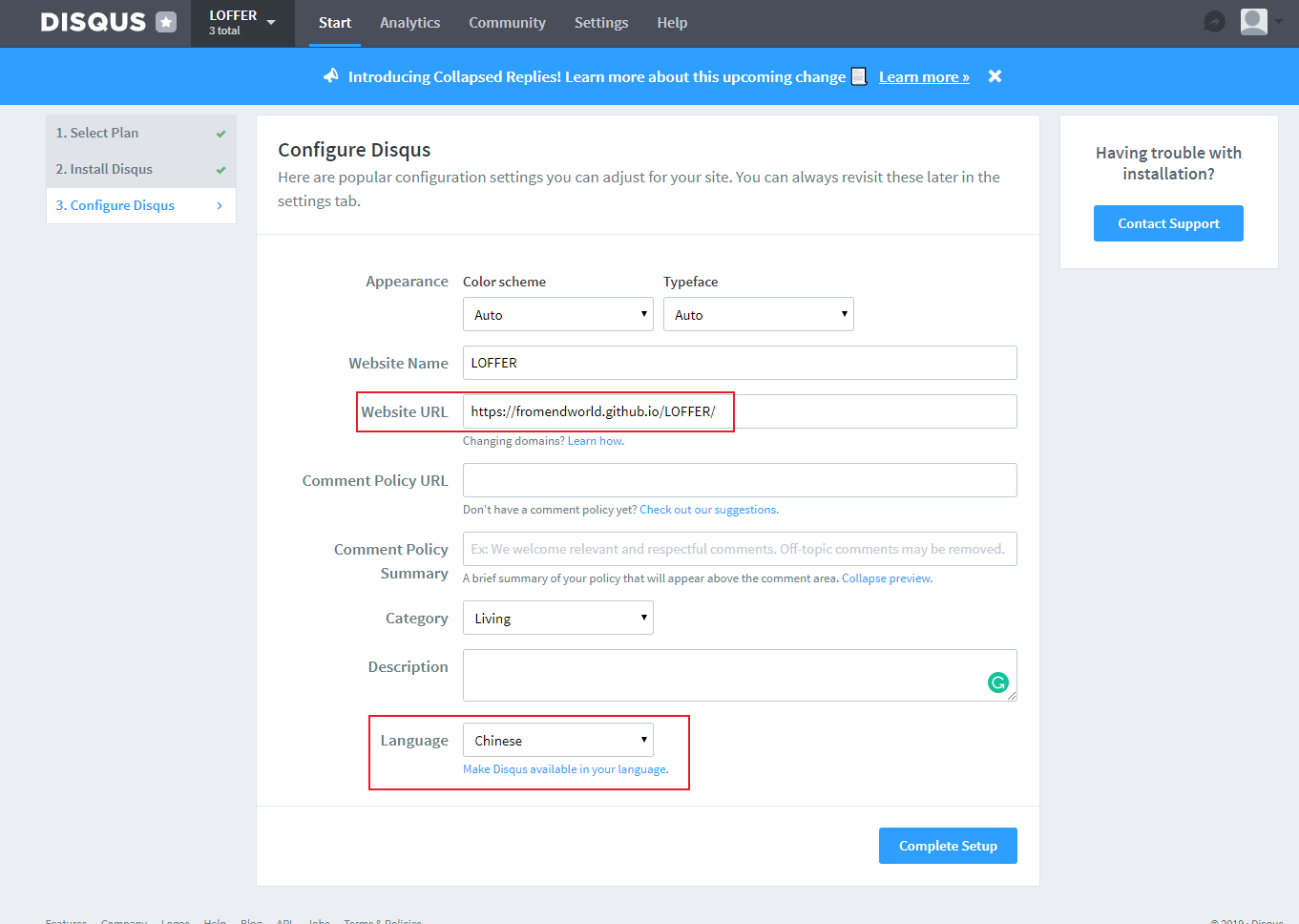Click the Description text area
This screenshot has height=924, width=1299.
[740, 675]
